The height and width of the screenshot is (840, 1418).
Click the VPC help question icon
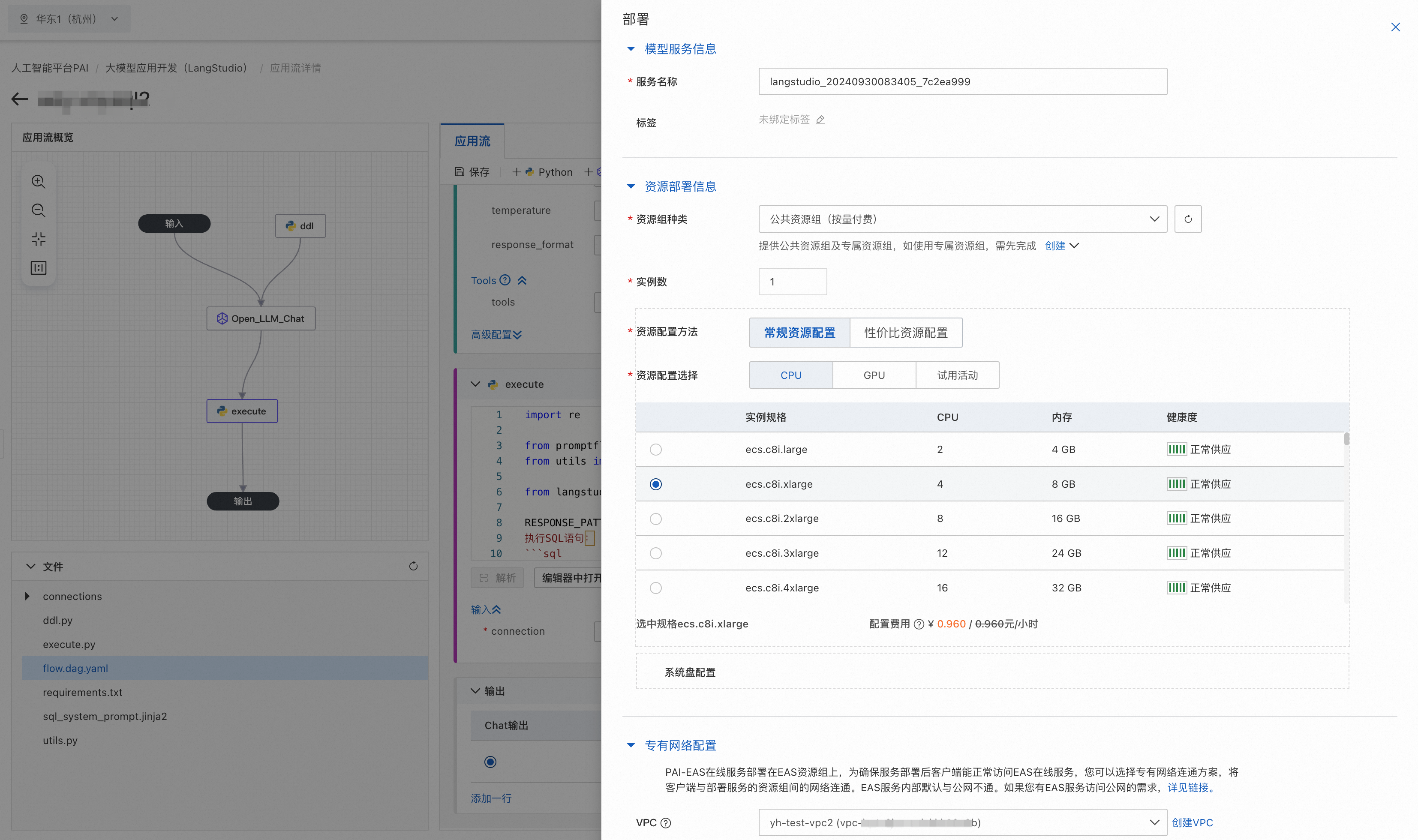[666, 823]
